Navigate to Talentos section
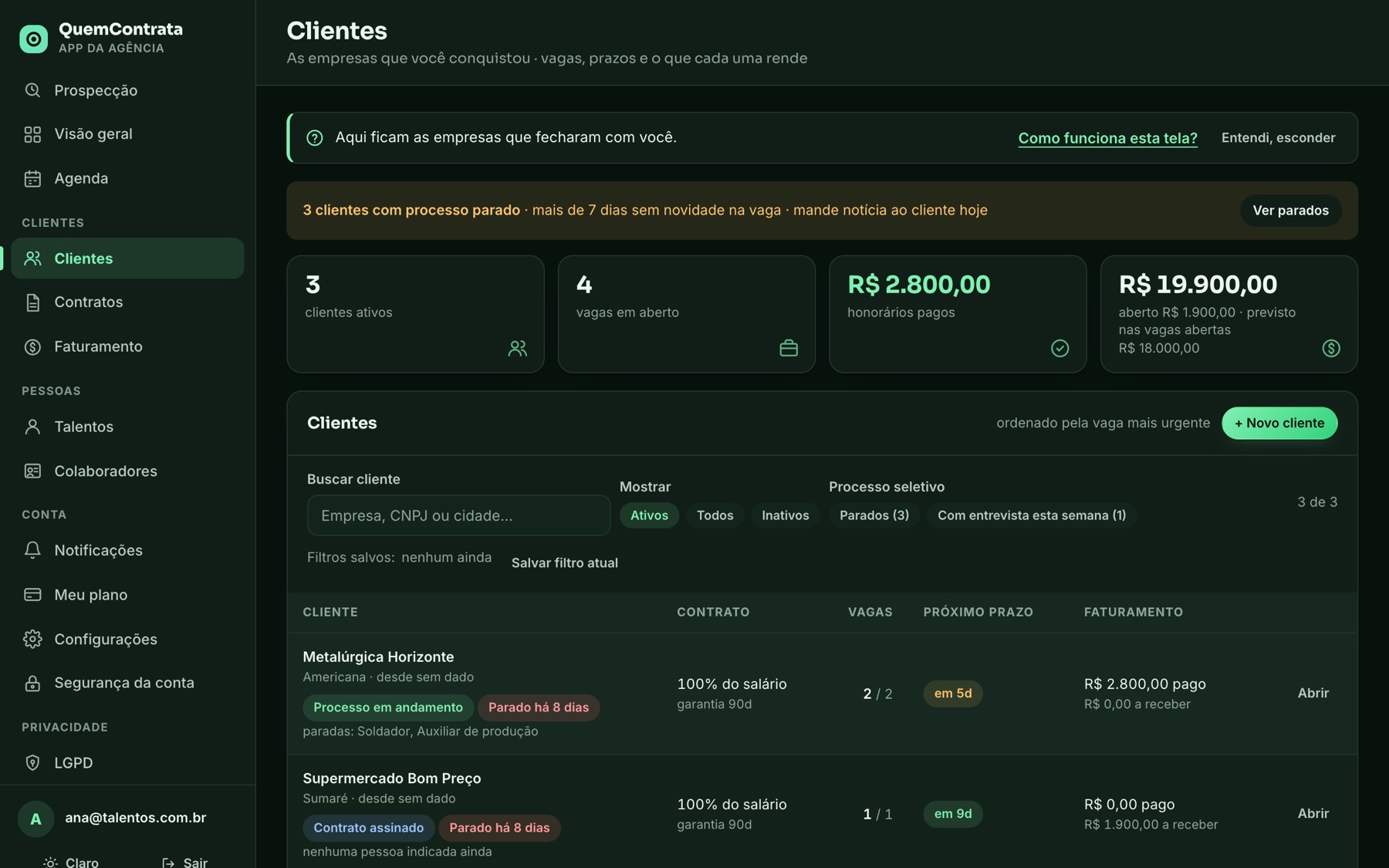The height and width of the screenshot is (868, 1389). tap(127, 427)
